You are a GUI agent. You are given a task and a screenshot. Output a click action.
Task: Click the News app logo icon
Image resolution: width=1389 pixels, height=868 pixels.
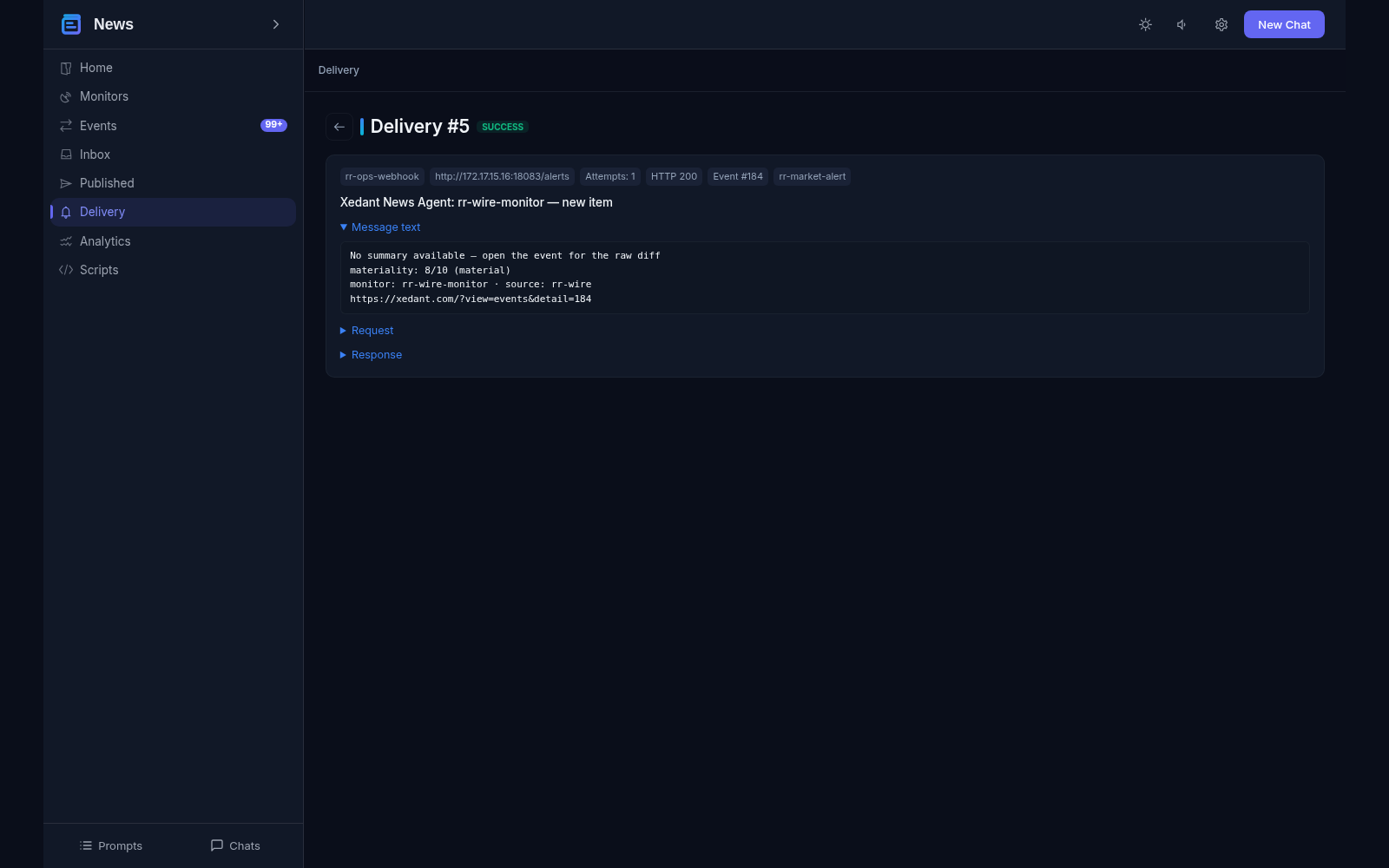coord(71,24)
